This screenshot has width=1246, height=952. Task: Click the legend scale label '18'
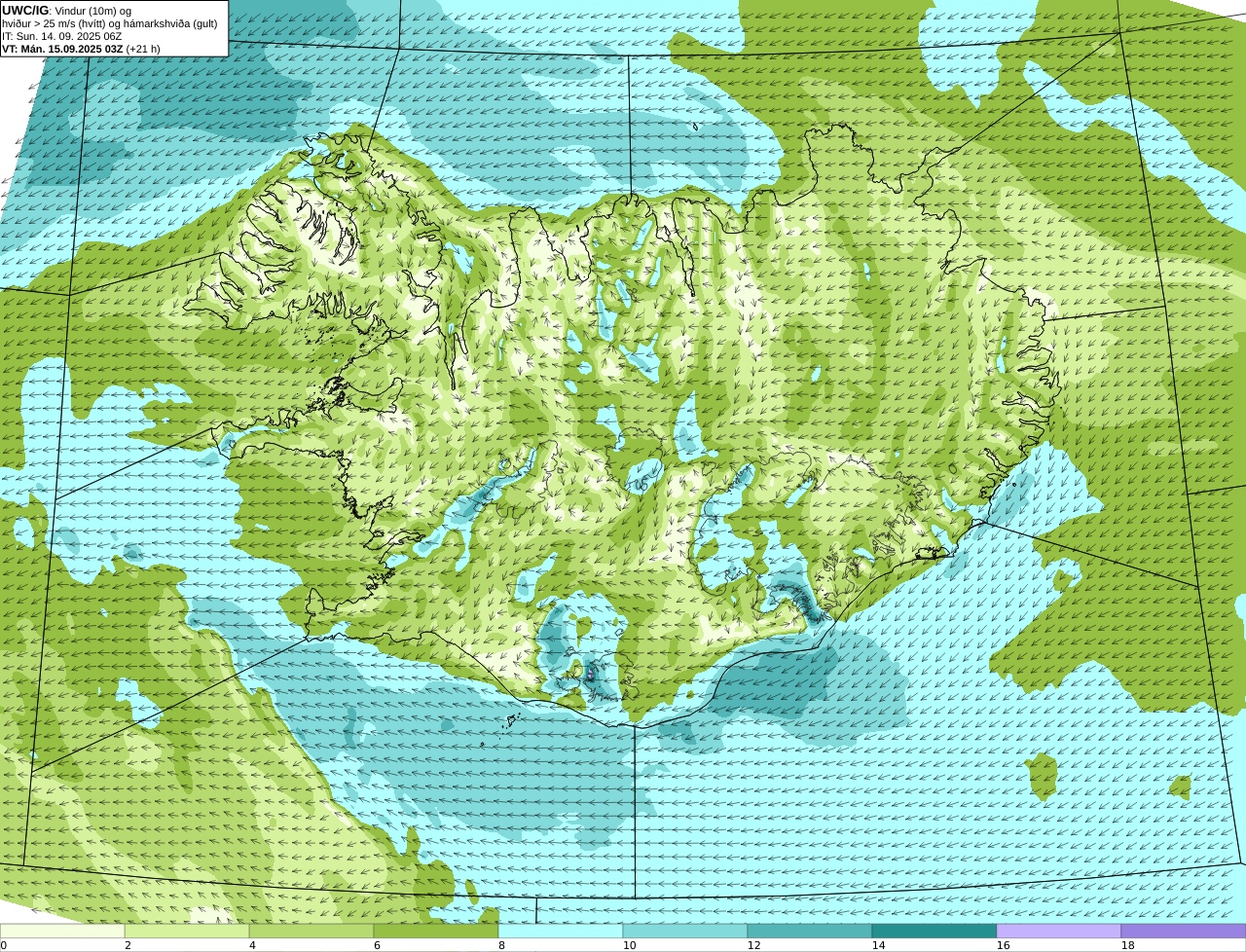point(1127,945)
